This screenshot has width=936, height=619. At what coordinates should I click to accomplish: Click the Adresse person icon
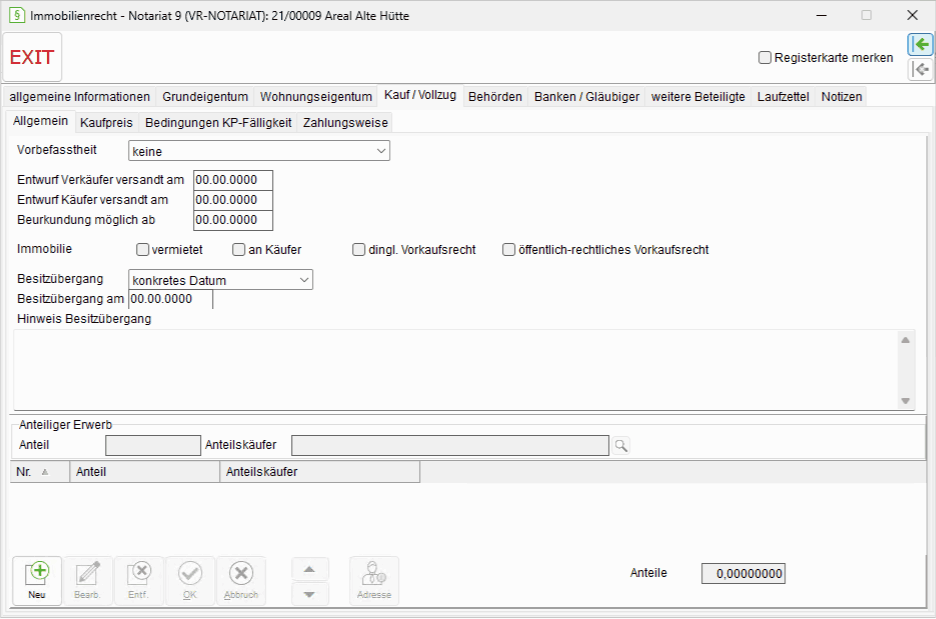[374, 581]
